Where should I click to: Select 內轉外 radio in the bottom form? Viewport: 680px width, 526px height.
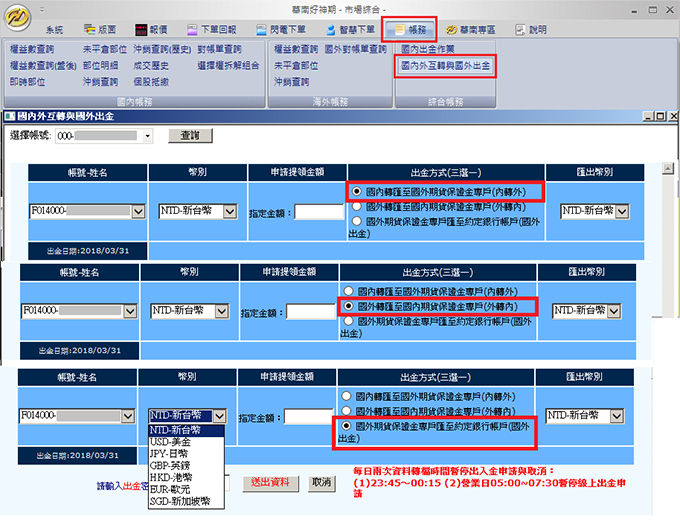pyautogui.click(x=346, y=396)
